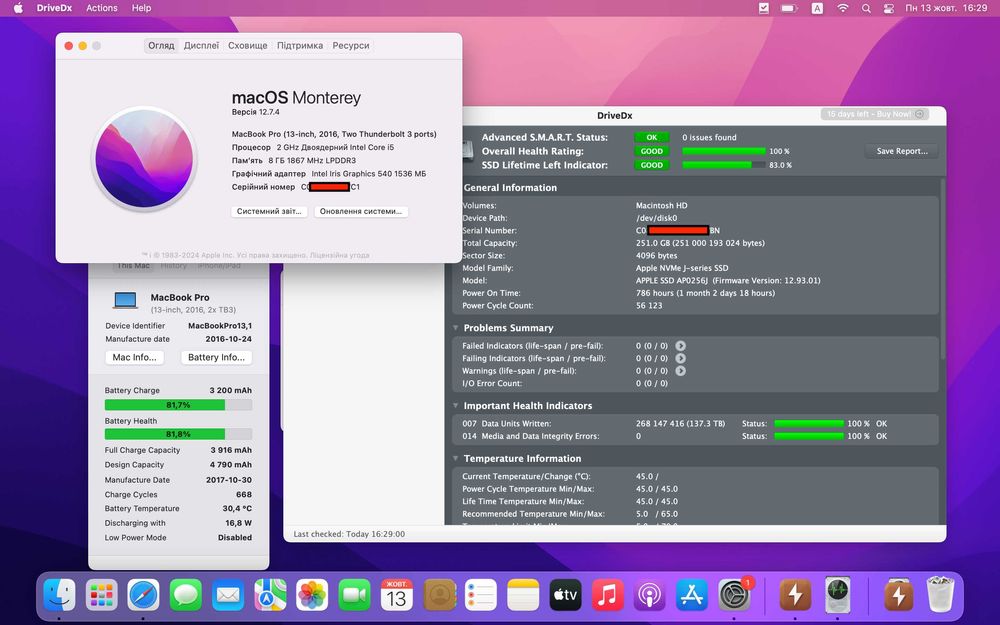Launch FaceTime from the dock
The height and width of the screenshot is (625, 1000).
pyautogui.click(x=354, y=596)
